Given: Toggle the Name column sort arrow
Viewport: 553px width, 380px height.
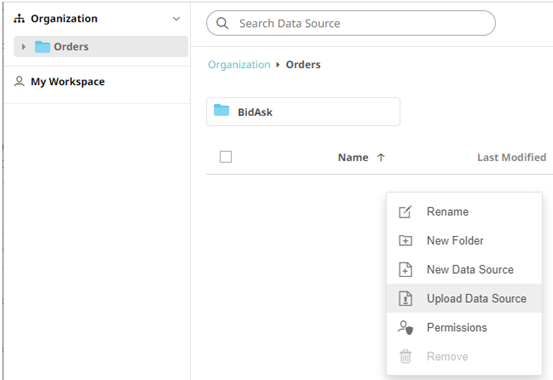Looking at the screenshot, I should point(381,157).
